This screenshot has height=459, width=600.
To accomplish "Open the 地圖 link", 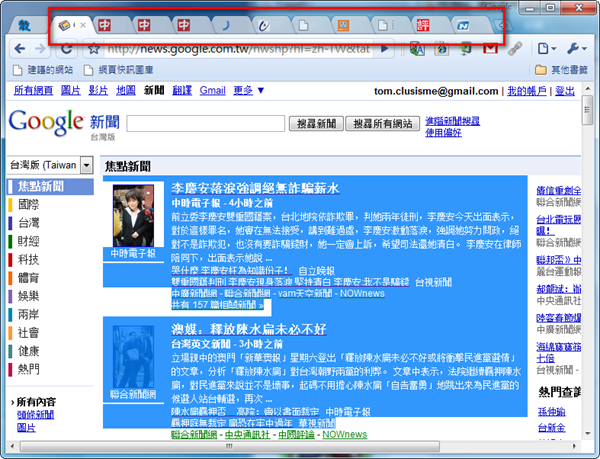I will [x=126, y=91].
